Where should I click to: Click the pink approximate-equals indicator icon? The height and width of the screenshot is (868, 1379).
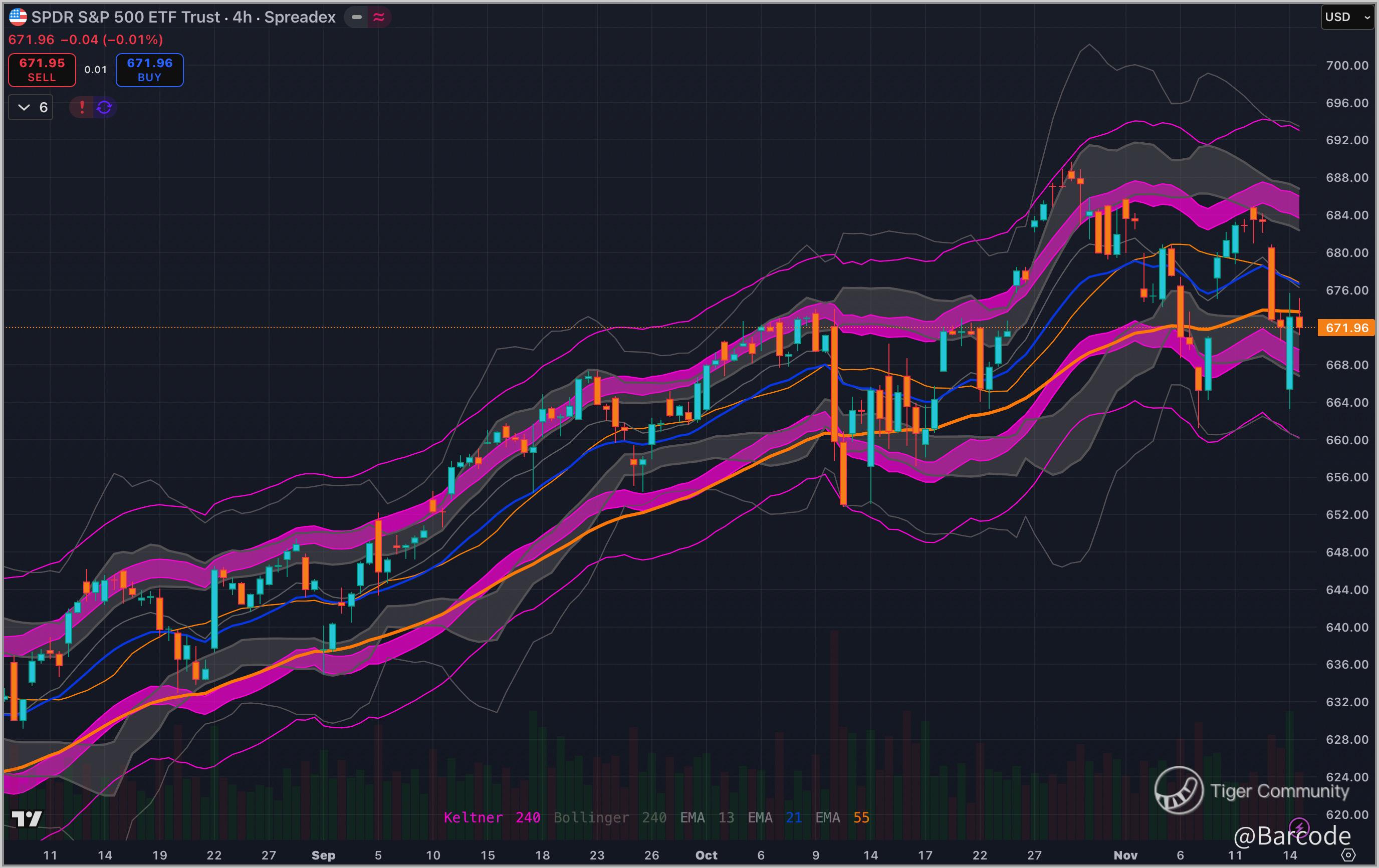pyautogui.click(x=378, y=17)
